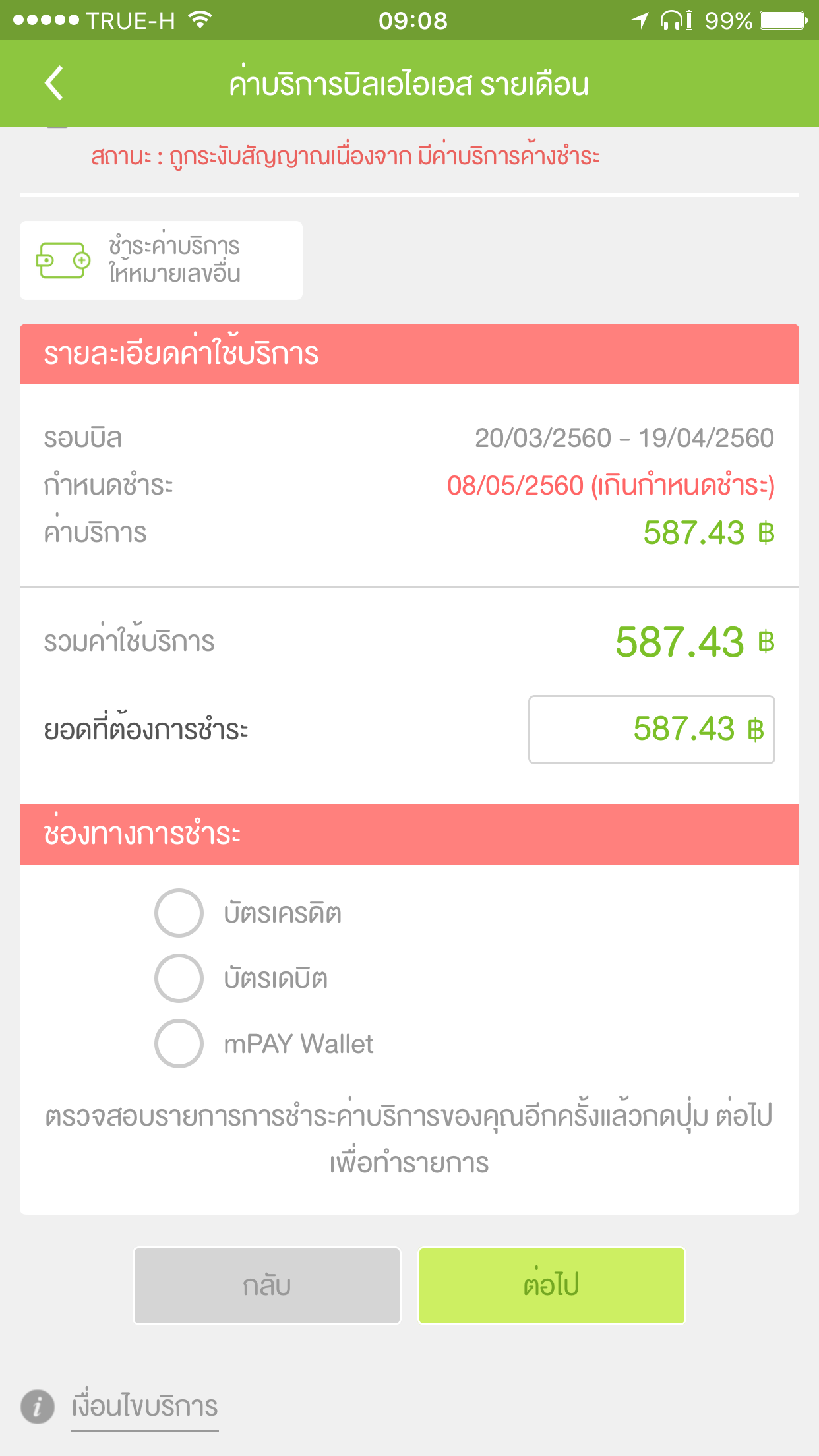Edit the ยอดที่ต้องการชำระ amount field
Viewport: 819px width, 1456px height.
pos(652,729)
